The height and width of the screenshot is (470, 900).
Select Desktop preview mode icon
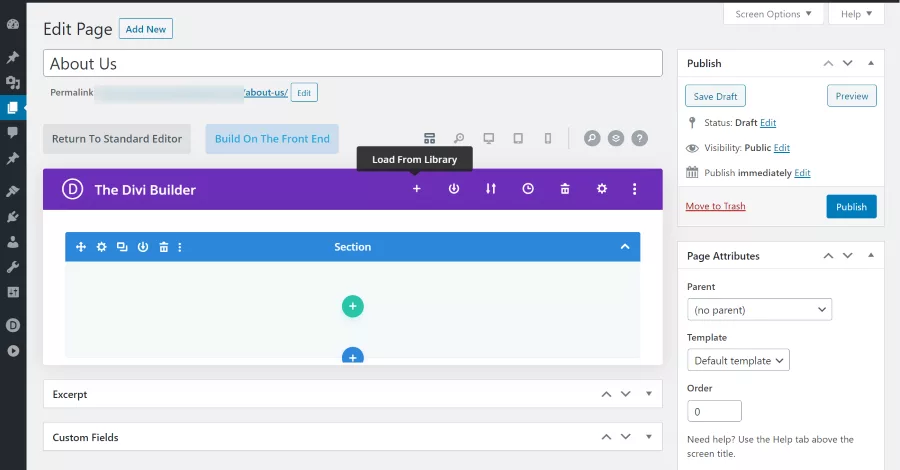coord(488,138)
